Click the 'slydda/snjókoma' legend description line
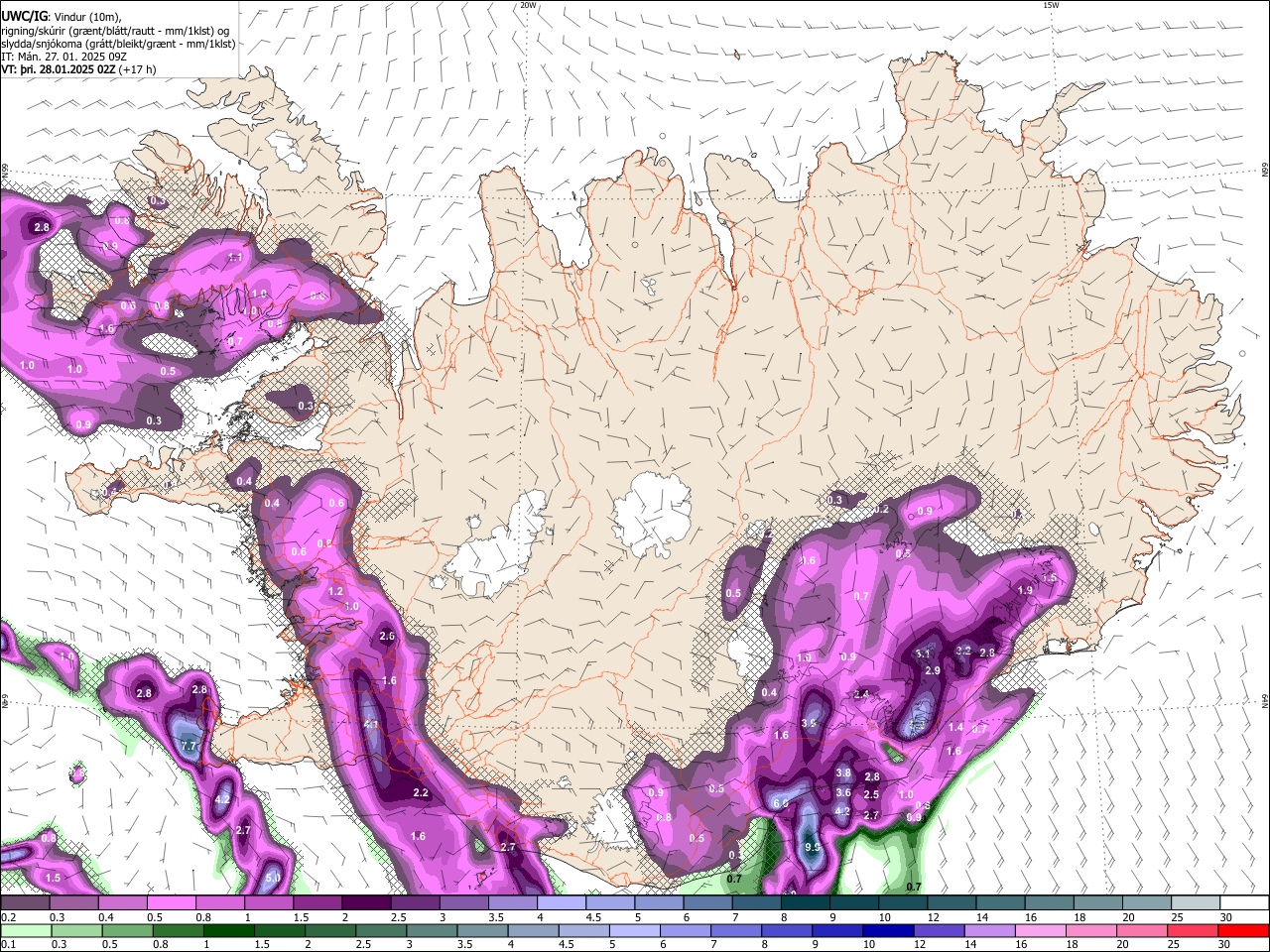The width and height of the screenshot is (1270, 952). click(x=118, y=44)
